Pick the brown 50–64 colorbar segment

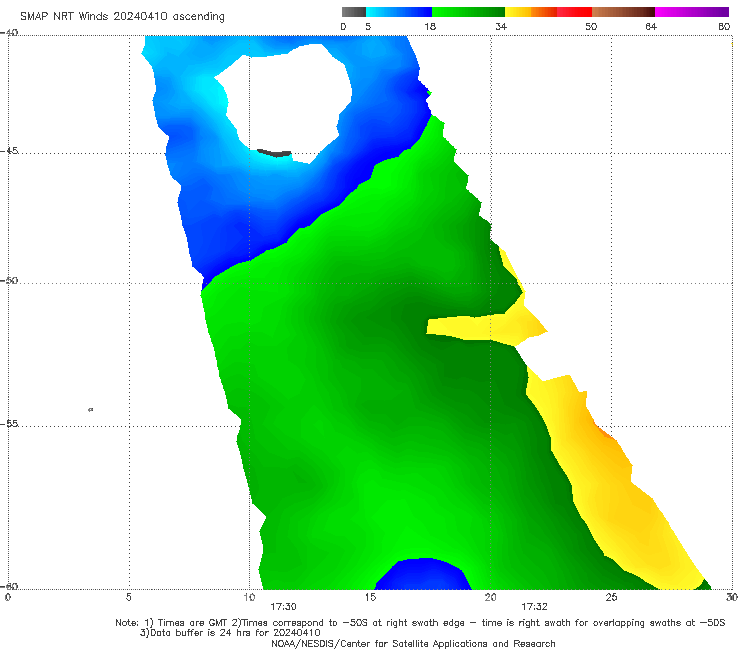(623, 12)
